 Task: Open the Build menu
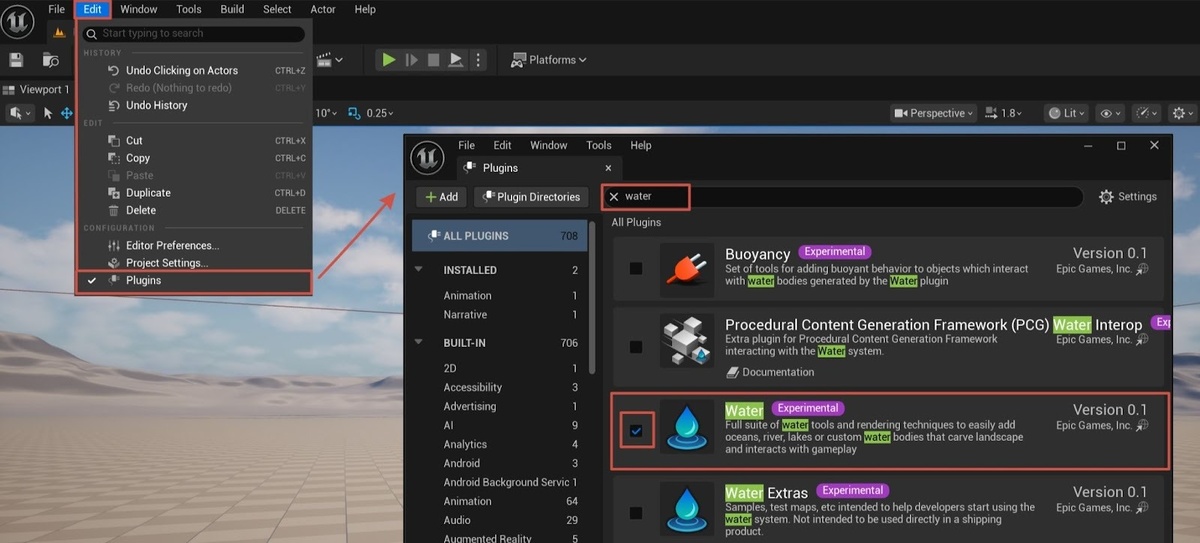[232, 9]
